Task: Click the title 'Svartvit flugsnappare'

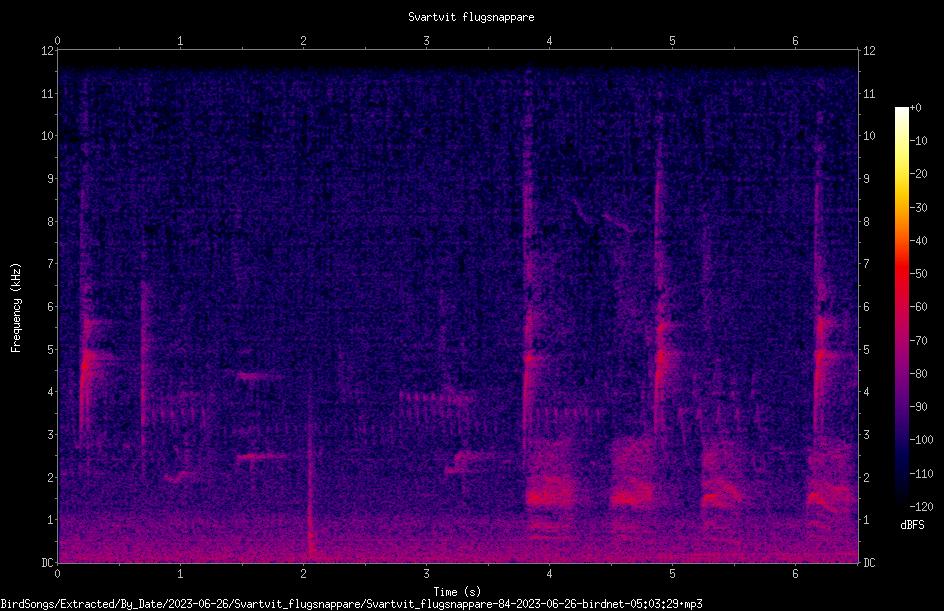Action: (471, 17)
